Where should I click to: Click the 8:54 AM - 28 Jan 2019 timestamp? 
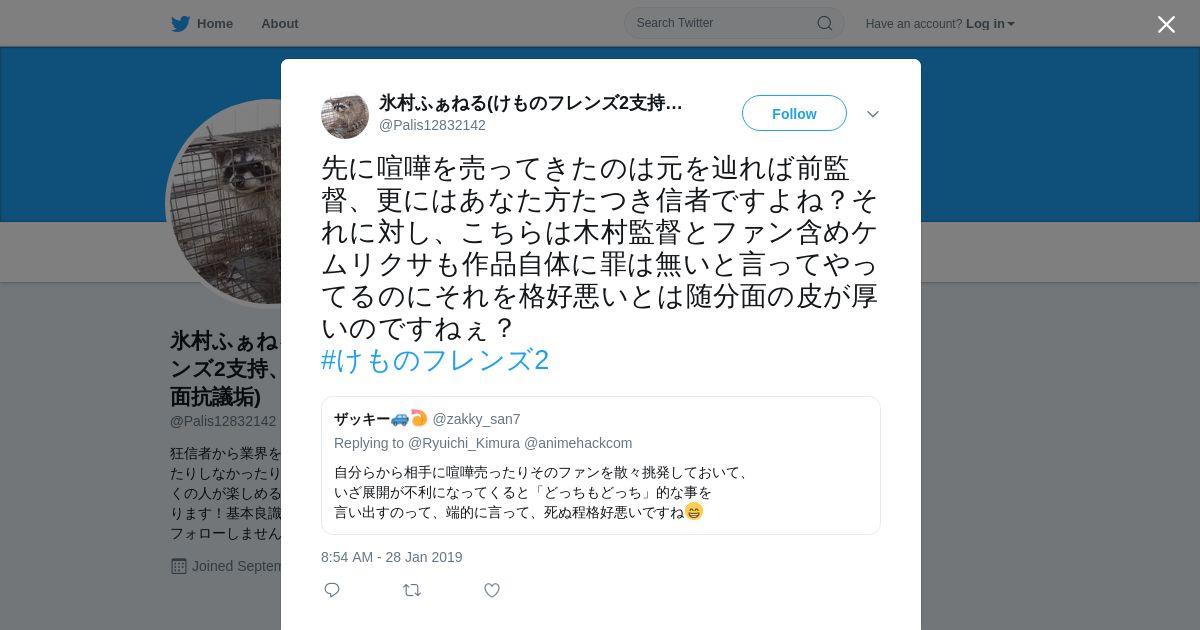click(x=392, y=557)
